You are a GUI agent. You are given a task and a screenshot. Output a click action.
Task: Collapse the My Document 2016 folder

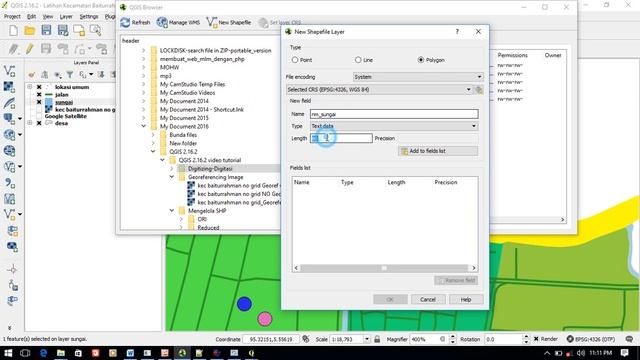pyautogui.click(x=144, y=126)
